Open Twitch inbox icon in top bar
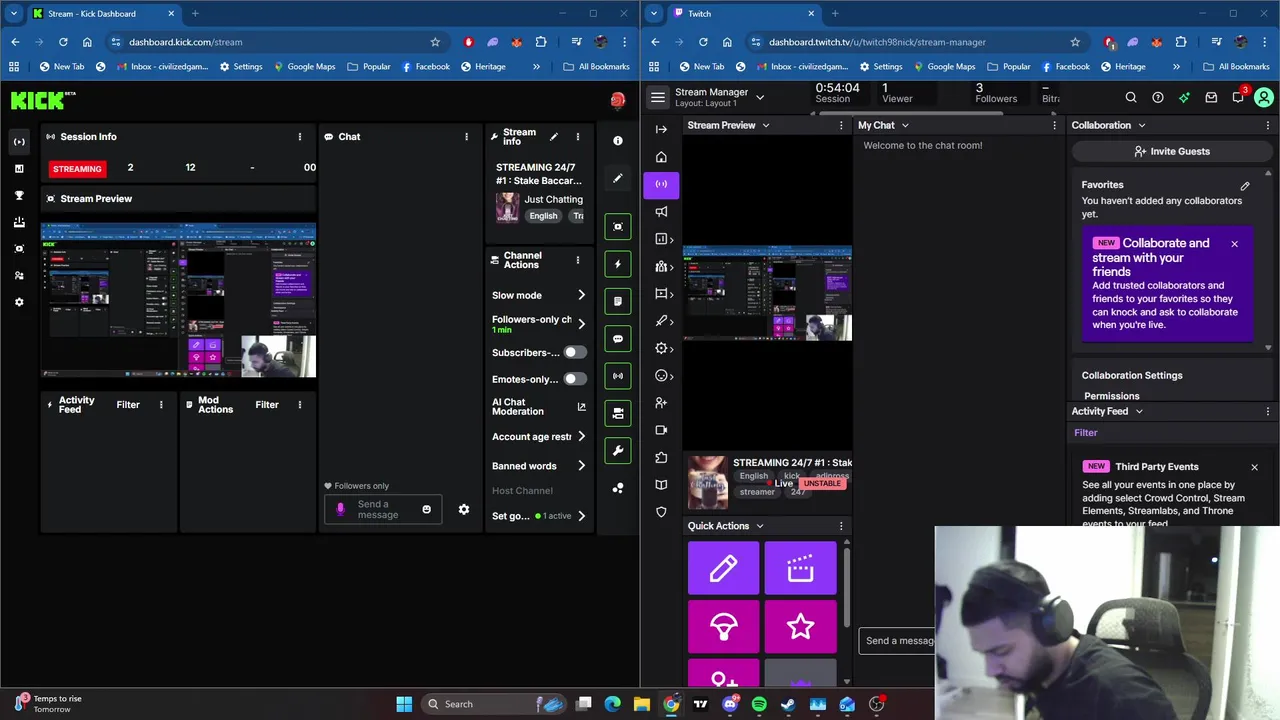Viewport: 1280px width, 720px height. click(x=1211, y=98)
